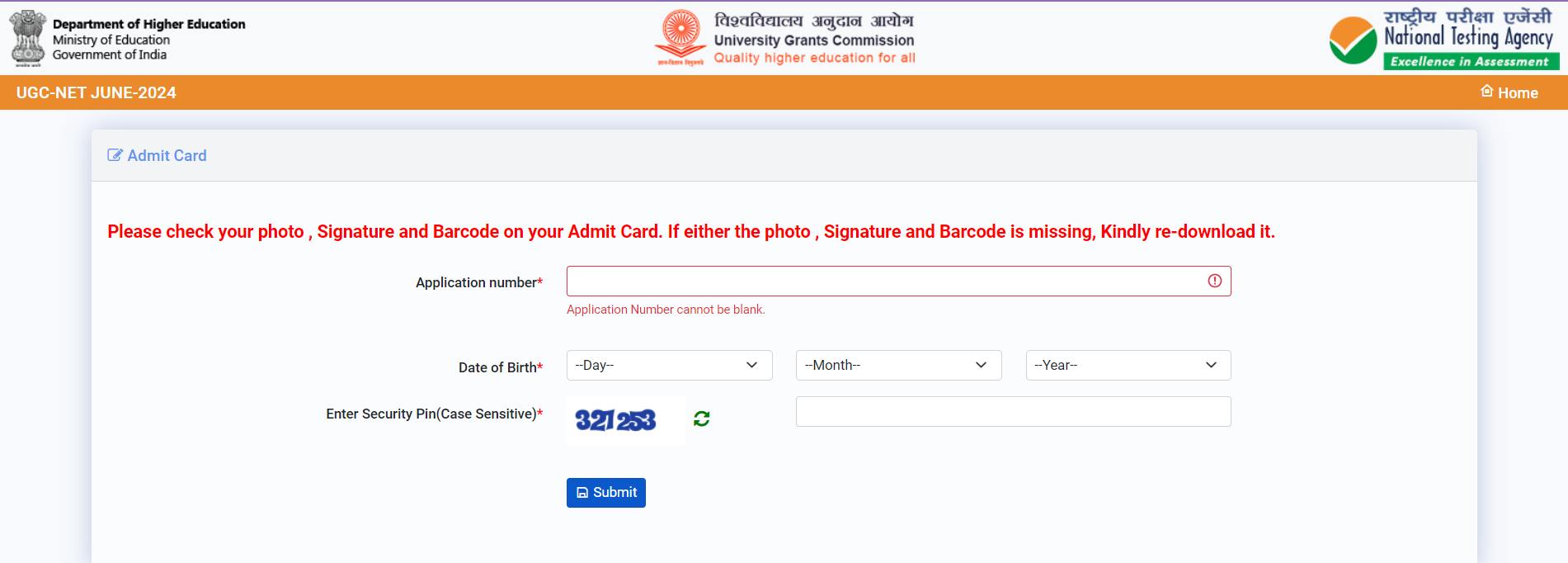The width and height of the screenshot is (1568, 563).
Task: Click the Application Number cannot be blank message
Action: click(x=666, y=310)
